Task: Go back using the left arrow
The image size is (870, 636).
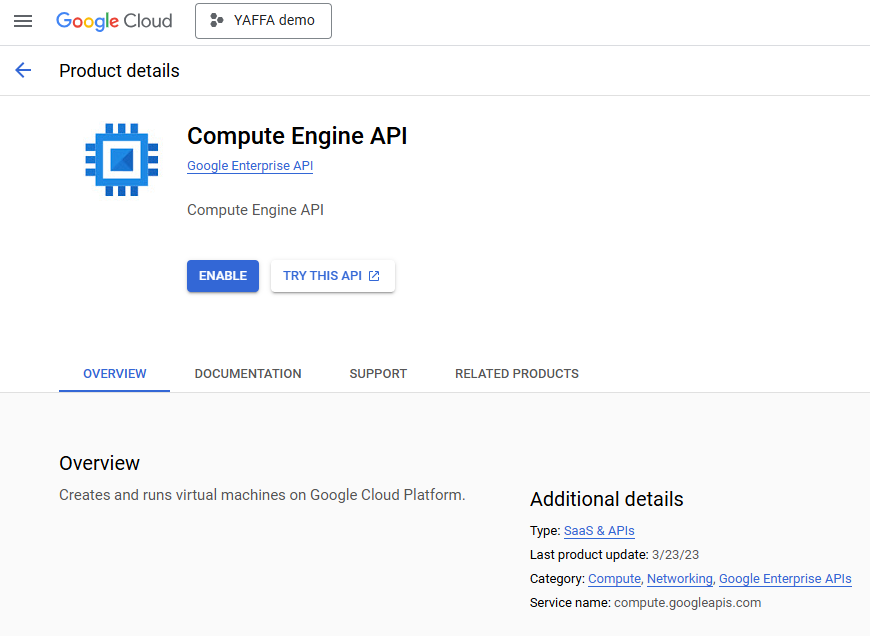Action: [x=23, y=70]
